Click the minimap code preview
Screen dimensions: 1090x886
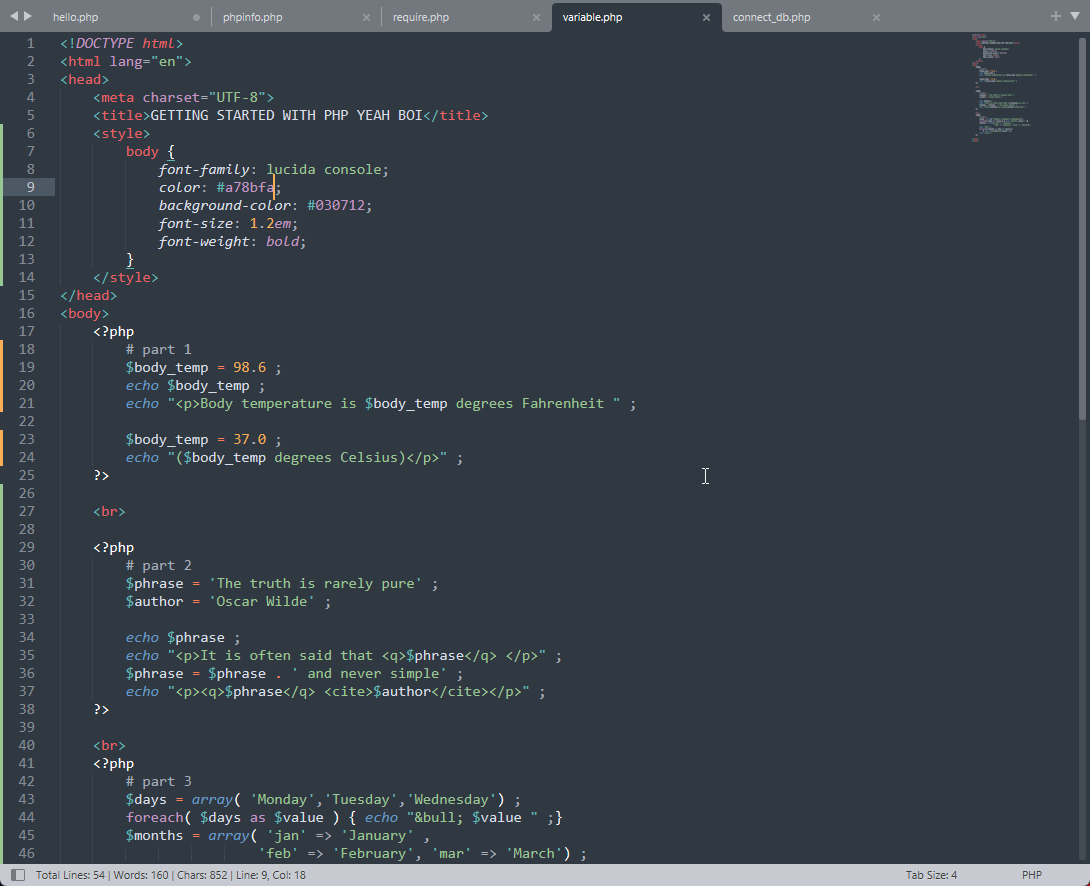point(1005,90)
